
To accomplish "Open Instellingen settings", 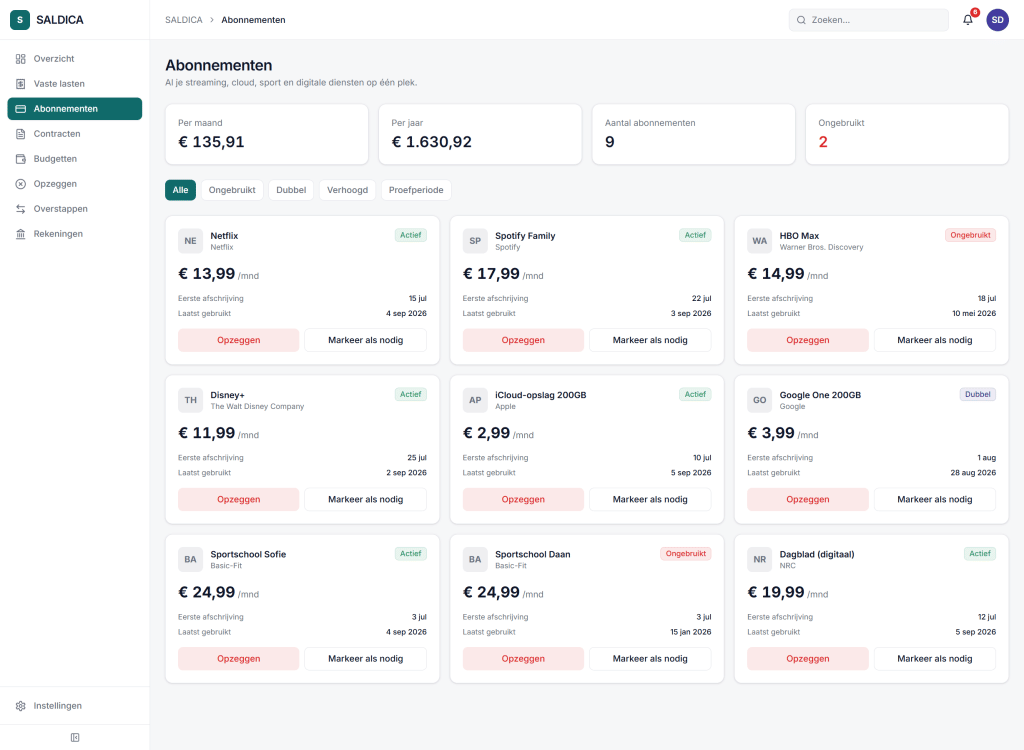I will click(74, 706).
